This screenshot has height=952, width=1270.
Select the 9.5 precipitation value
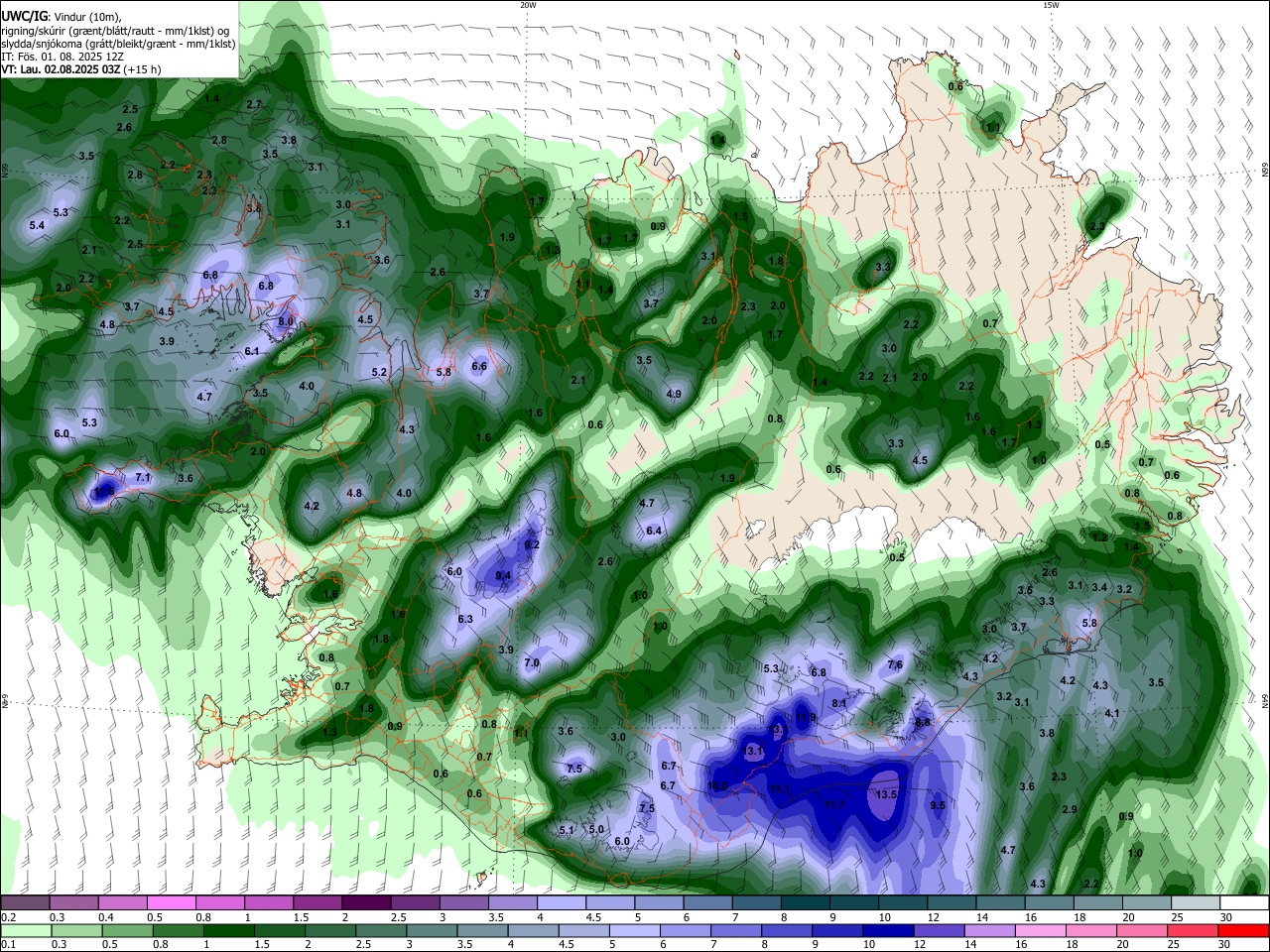tap(938, 805)
